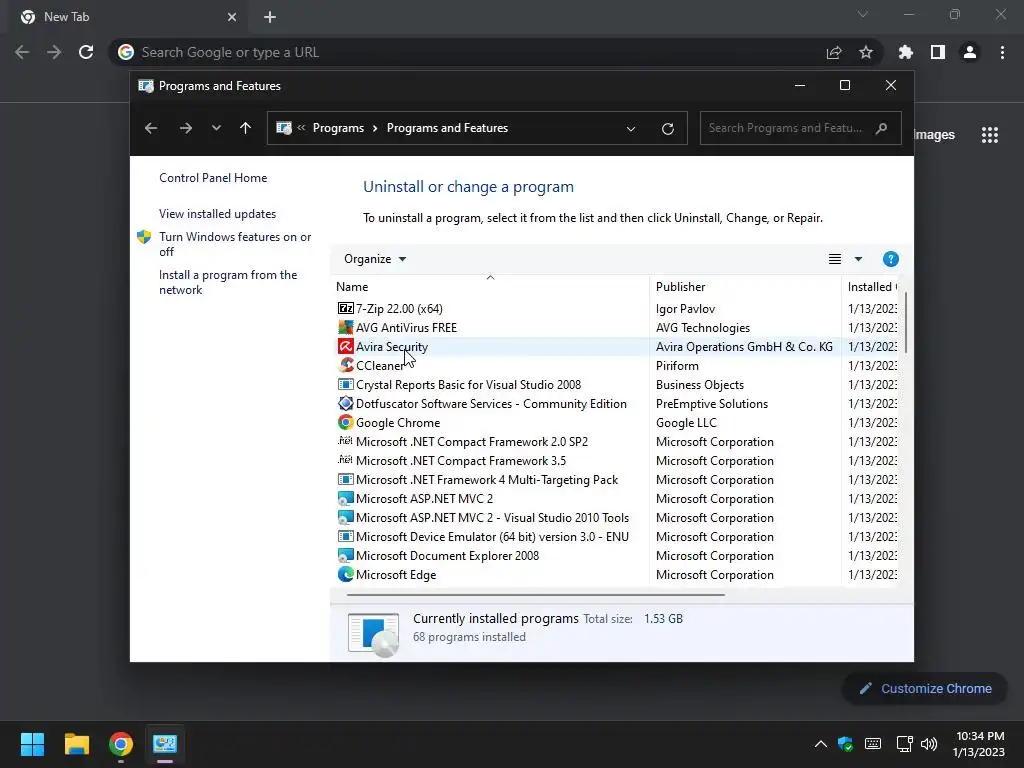1024x768 pixels.
Task: Expand the address bar history dropdown
Action: pyautogui.click(x=630, y=129)
